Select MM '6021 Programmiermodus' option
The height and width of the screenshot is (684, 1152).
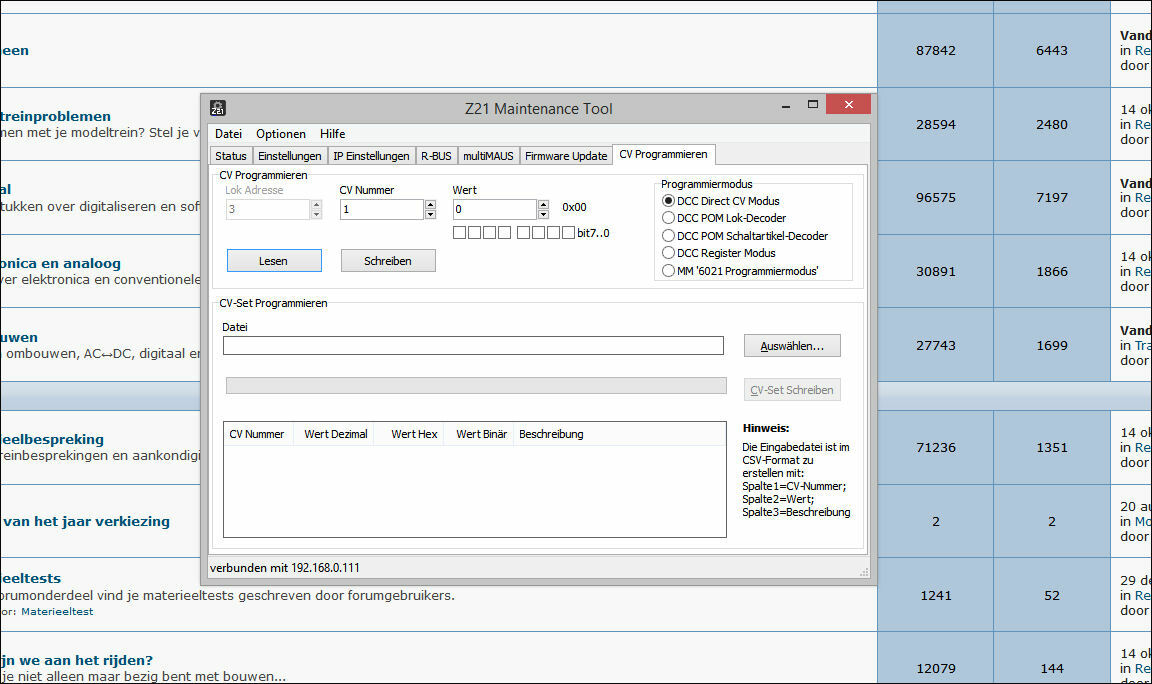[668, 271]
